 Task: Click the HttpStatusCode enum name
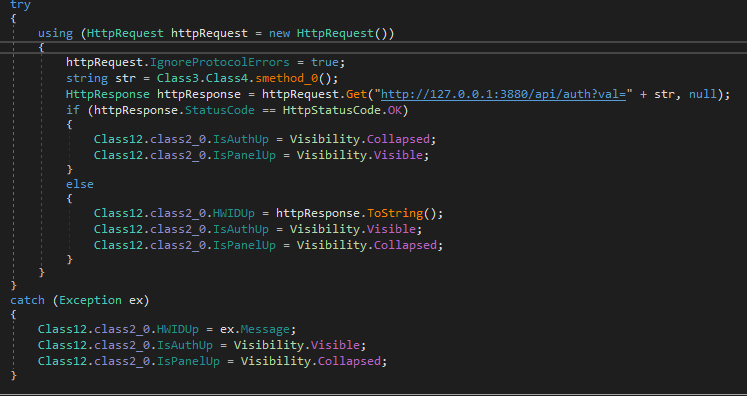(332, 111)
